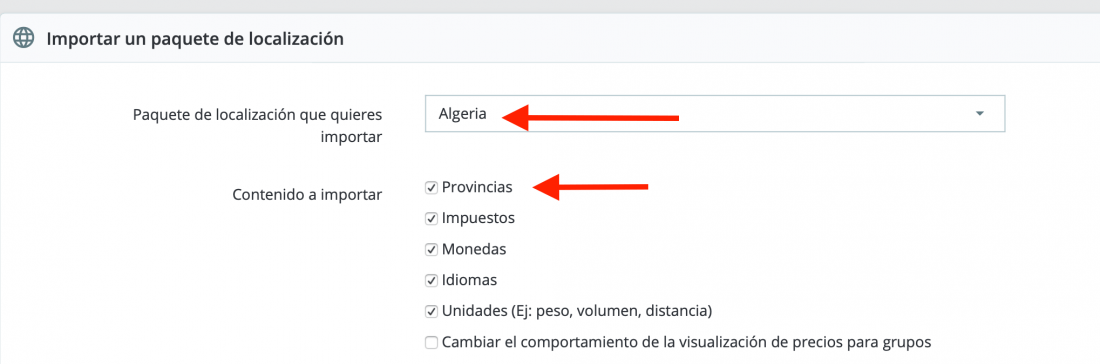The image size is (1100, 364).
Task: Click the red arrow pointing at Provincias
Action: 591,187
